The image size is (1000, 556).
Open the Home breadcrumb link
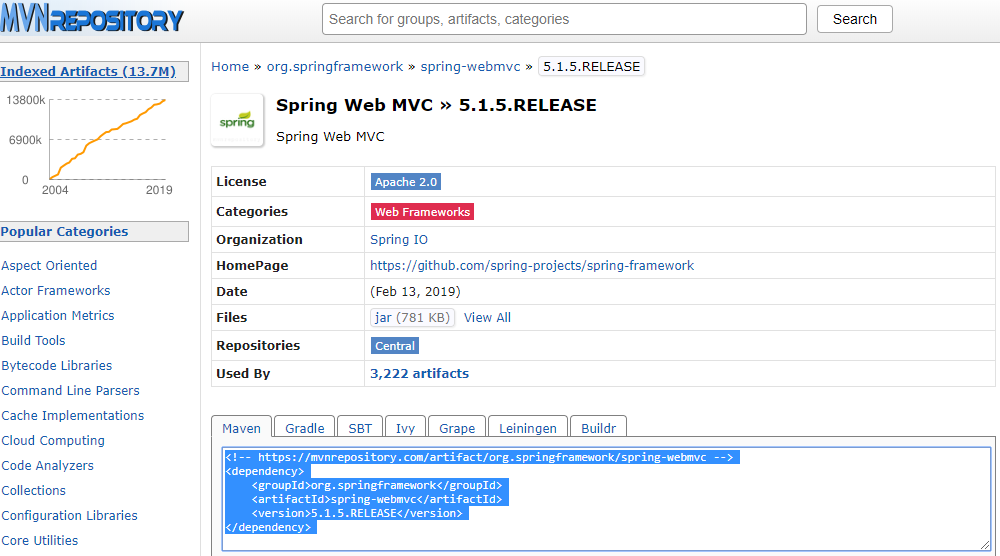click(230, 66)
